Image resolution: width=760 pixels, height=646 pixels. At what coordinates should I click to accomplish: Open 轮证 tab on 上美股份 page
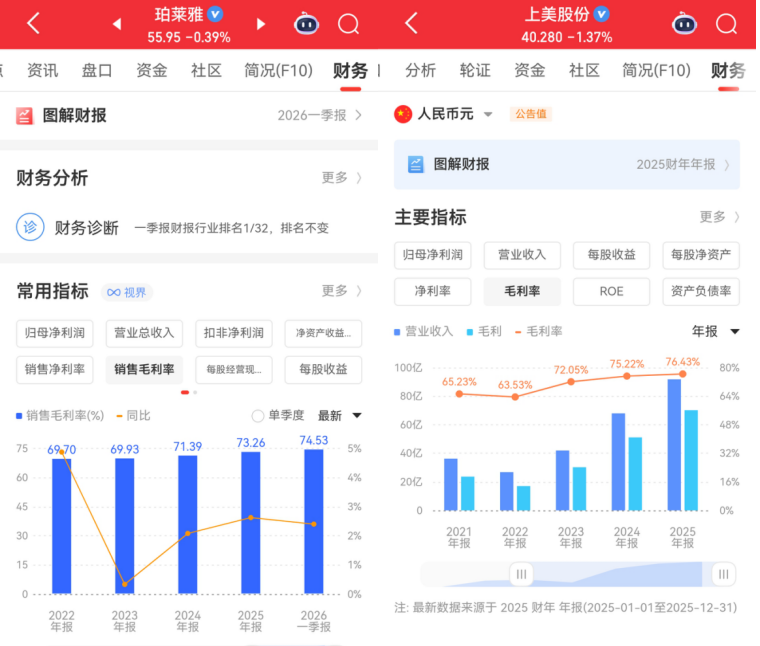[475, 70]
